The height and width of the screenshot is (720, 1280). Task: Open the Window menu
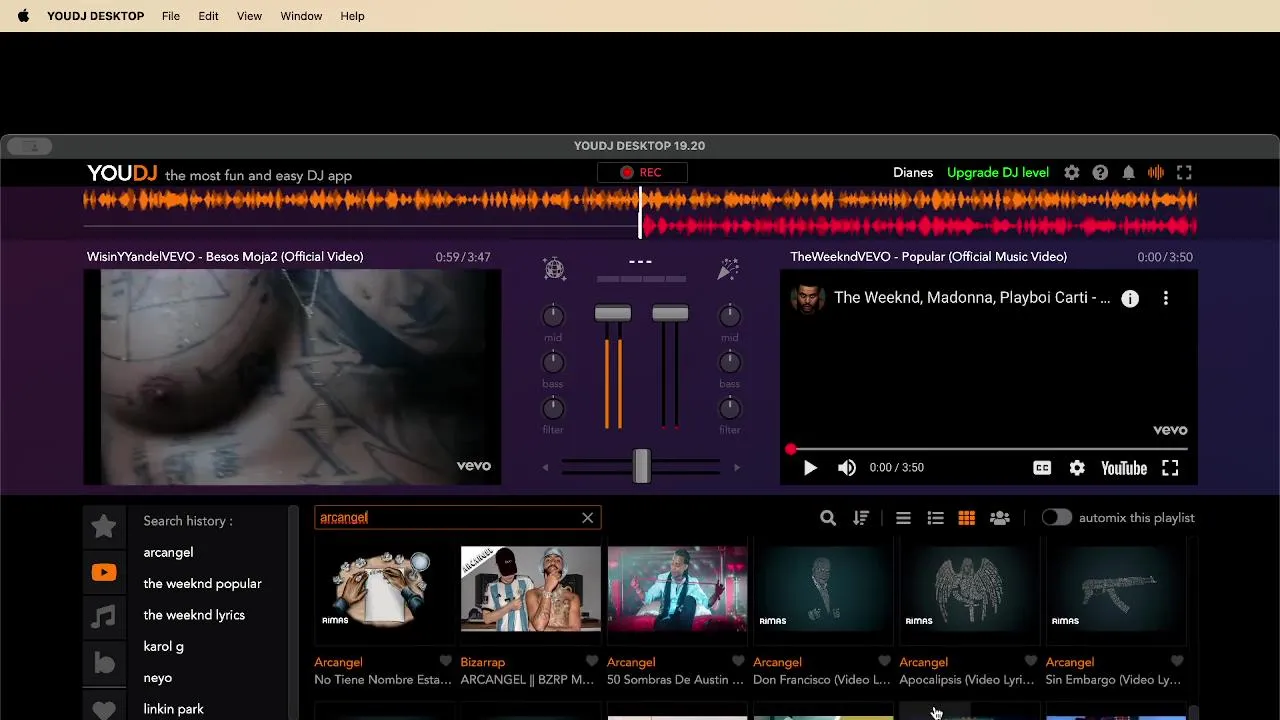pyautogui.click(x=301, y=16)
